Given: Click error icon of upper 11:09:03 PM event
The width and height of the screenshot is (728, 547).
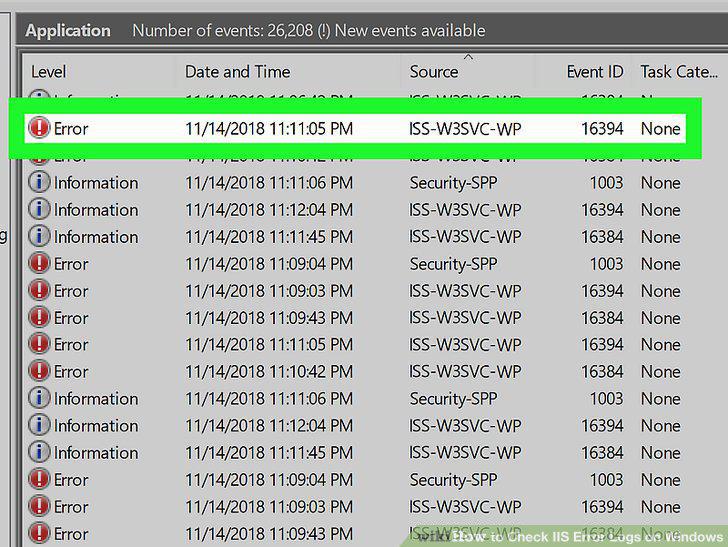Looking at the screenshot, I should point(39,290).
